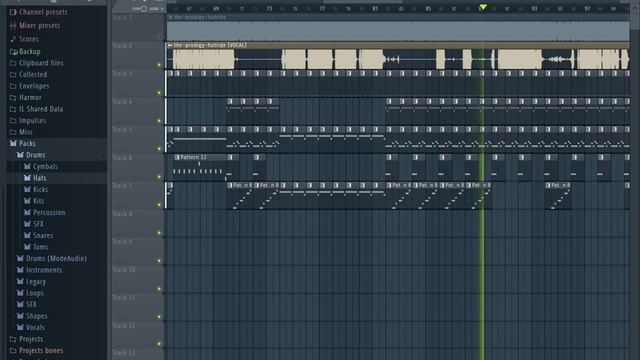640x360 pixels.
Task: Click the Projects bones folder icon
Action: click(13, 351)
